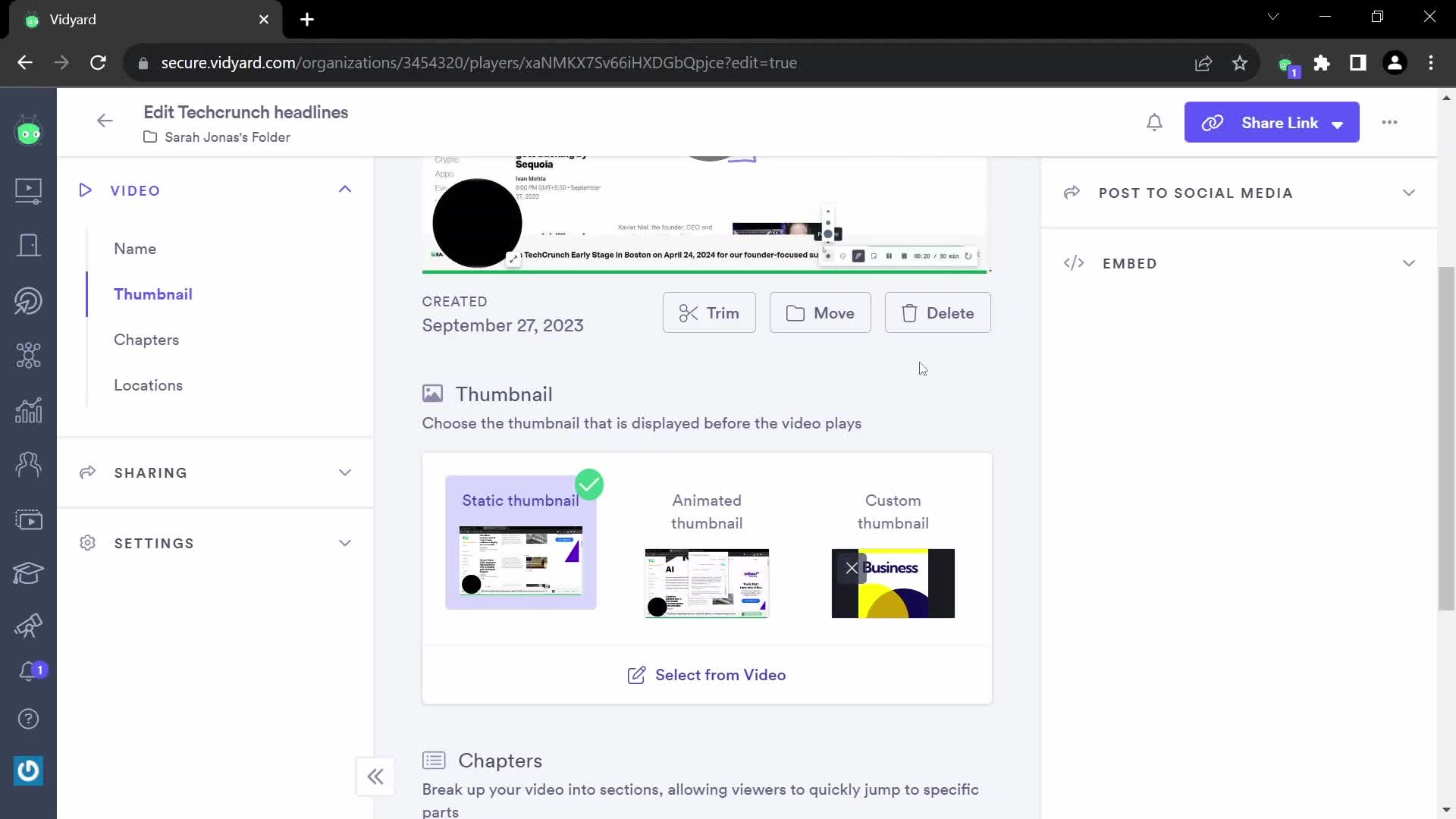Click Select from Video link
Viewport: 1456px width, 819px height.
point(707,675)
